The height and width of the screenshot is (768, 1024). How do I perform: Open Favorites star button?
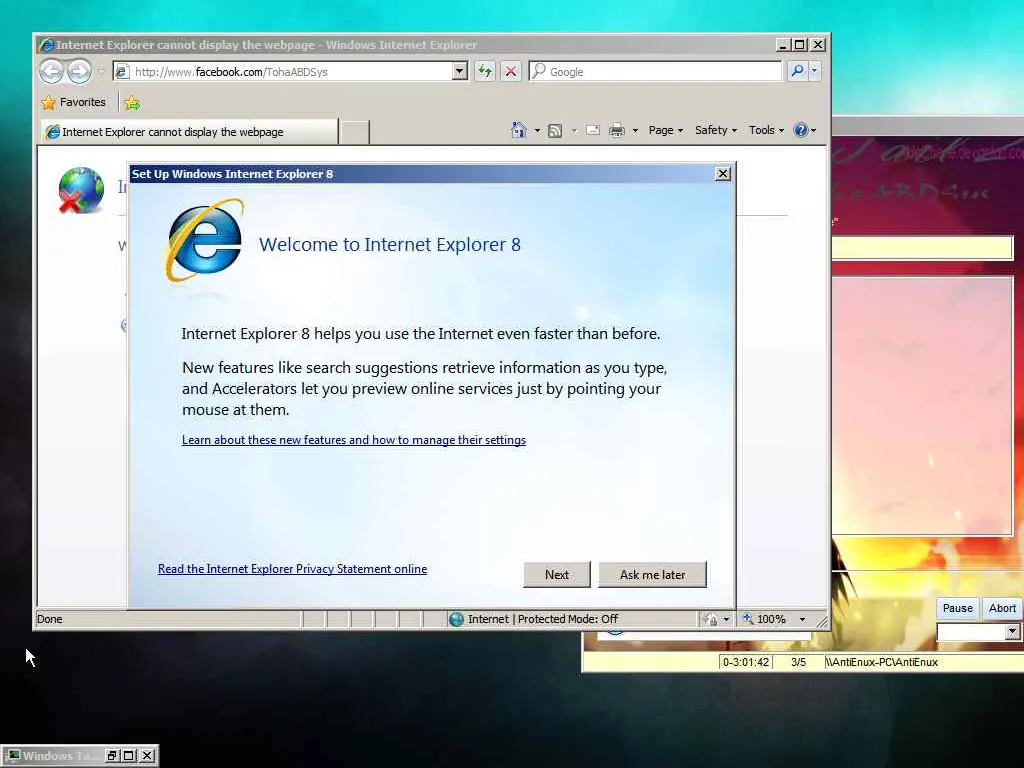[48, 103]
